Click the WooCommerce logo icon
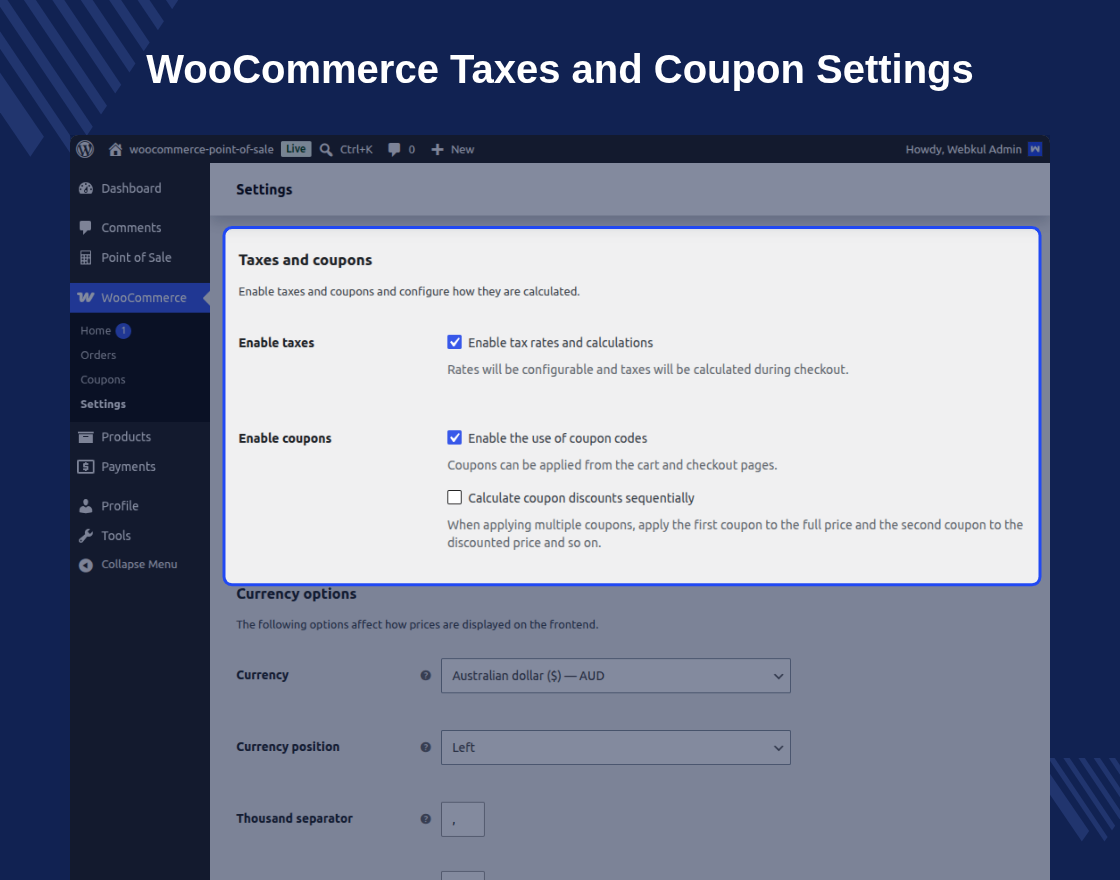1120x880 pixels. click(x=86, y=297)
